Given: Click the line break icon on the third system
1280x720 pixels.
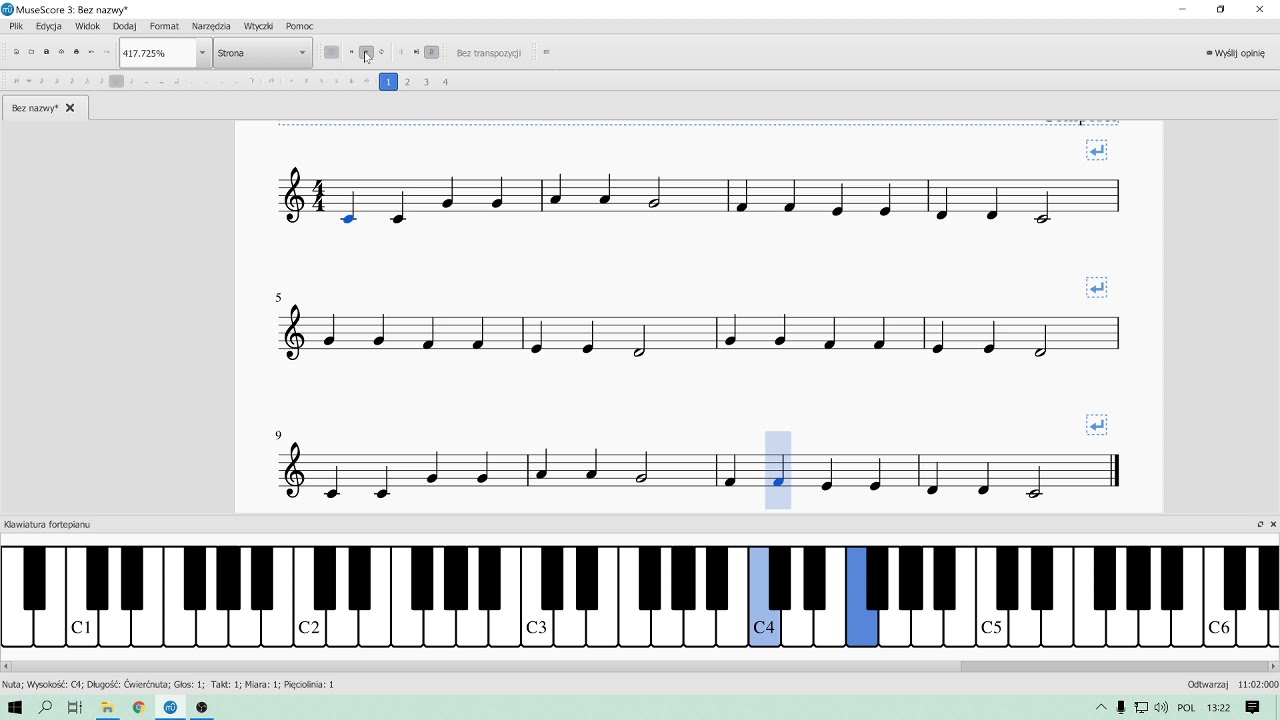Looking at the screenshot, I should tap(1097, 425).
